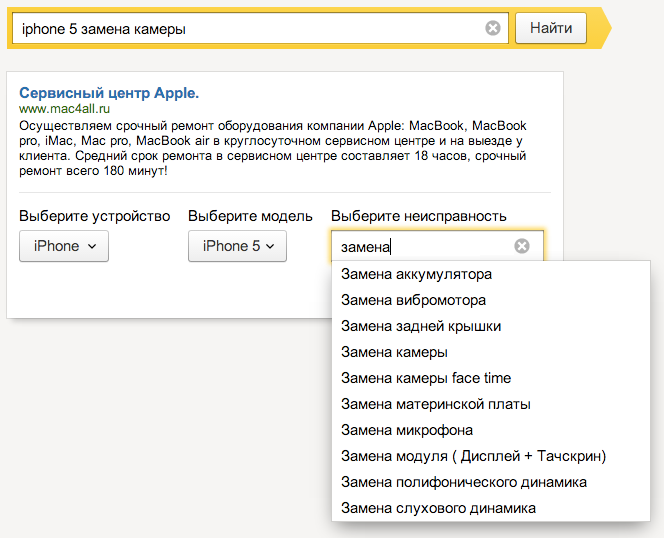Viewport: 664px width, 538px height.
Task: Clear the 'замена' malfunction input text
Action: (522, 246)
